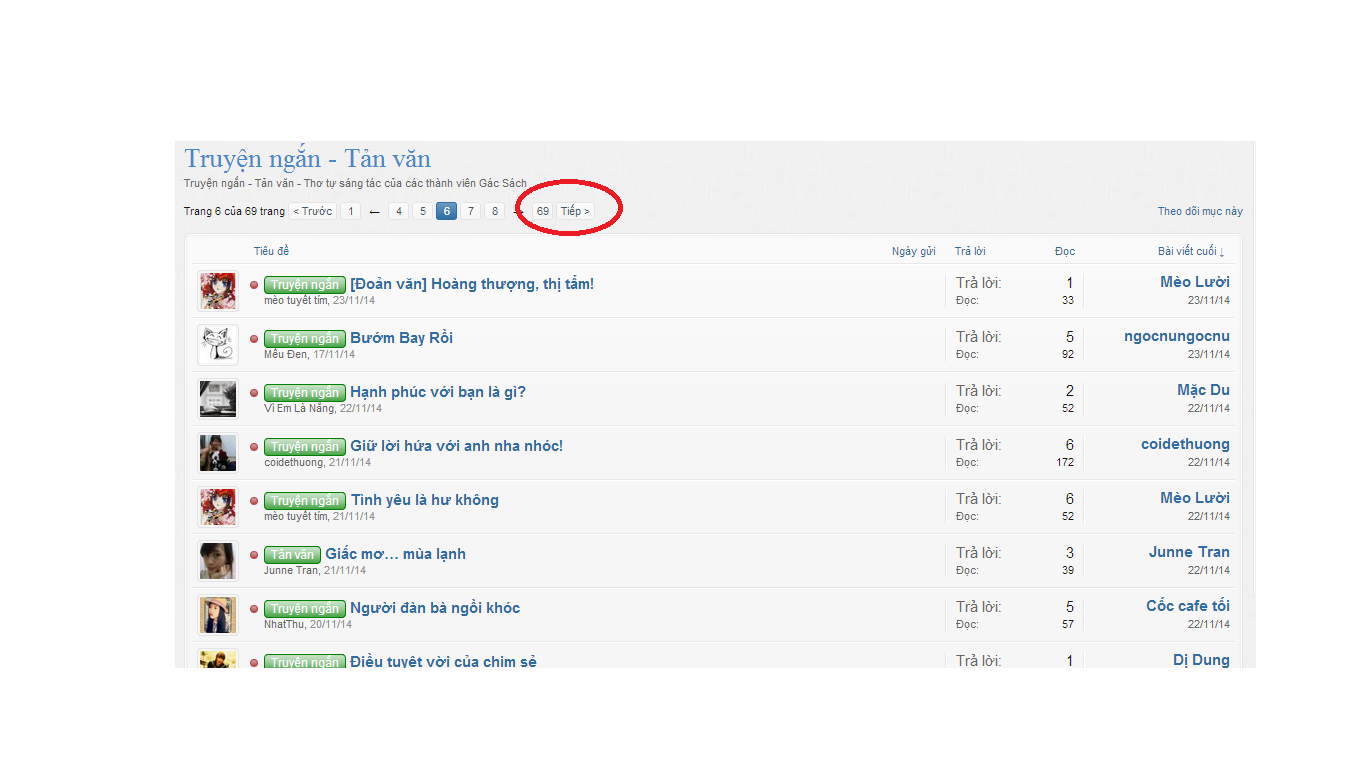Open last poster 'Junne Tran' profile

[1189, 552]
